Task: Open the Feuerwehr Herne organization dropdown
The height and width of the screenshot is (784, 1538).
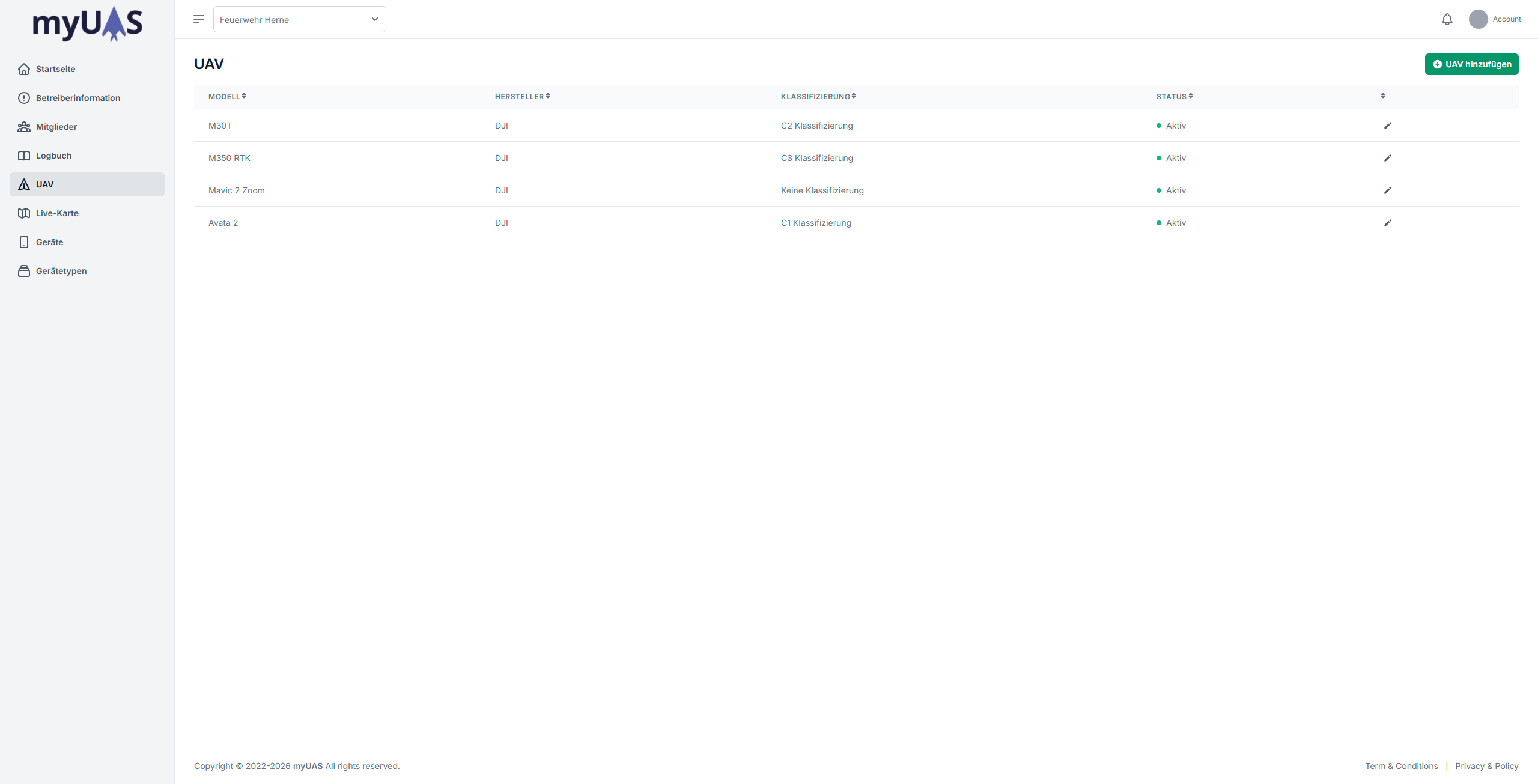Action: pos(299,19)
